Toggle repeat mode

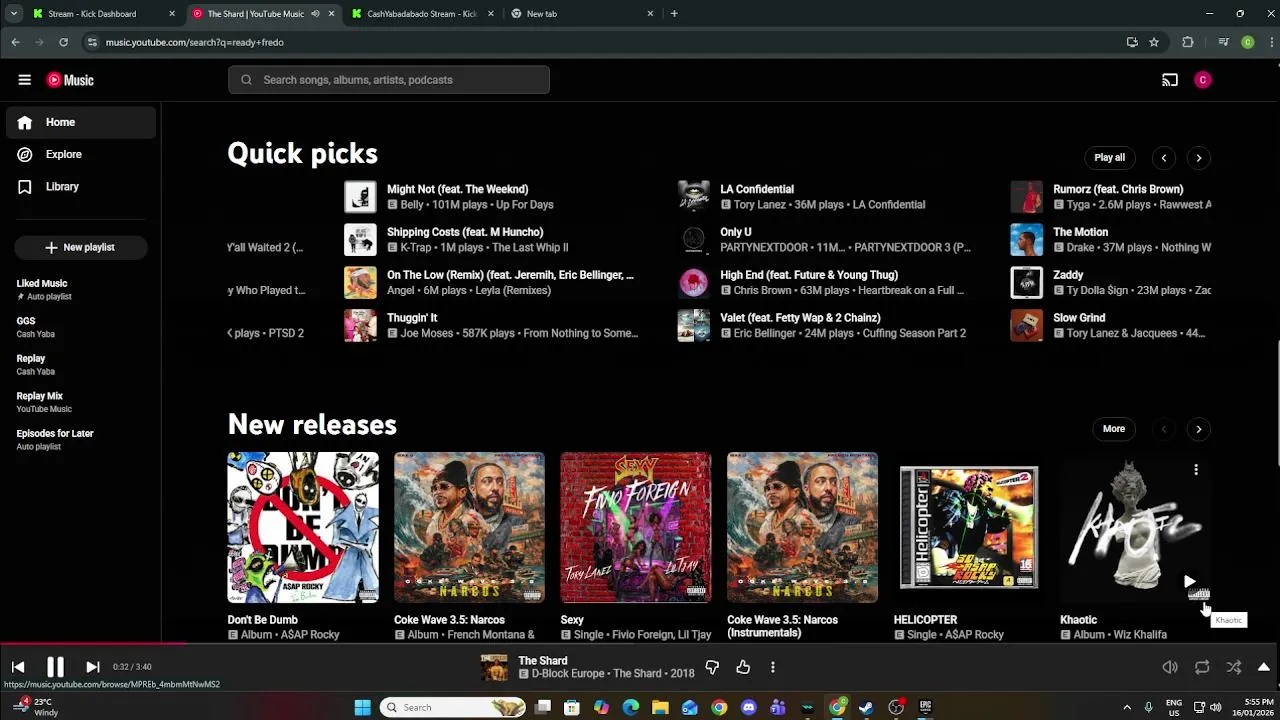tap(1202, 667)
